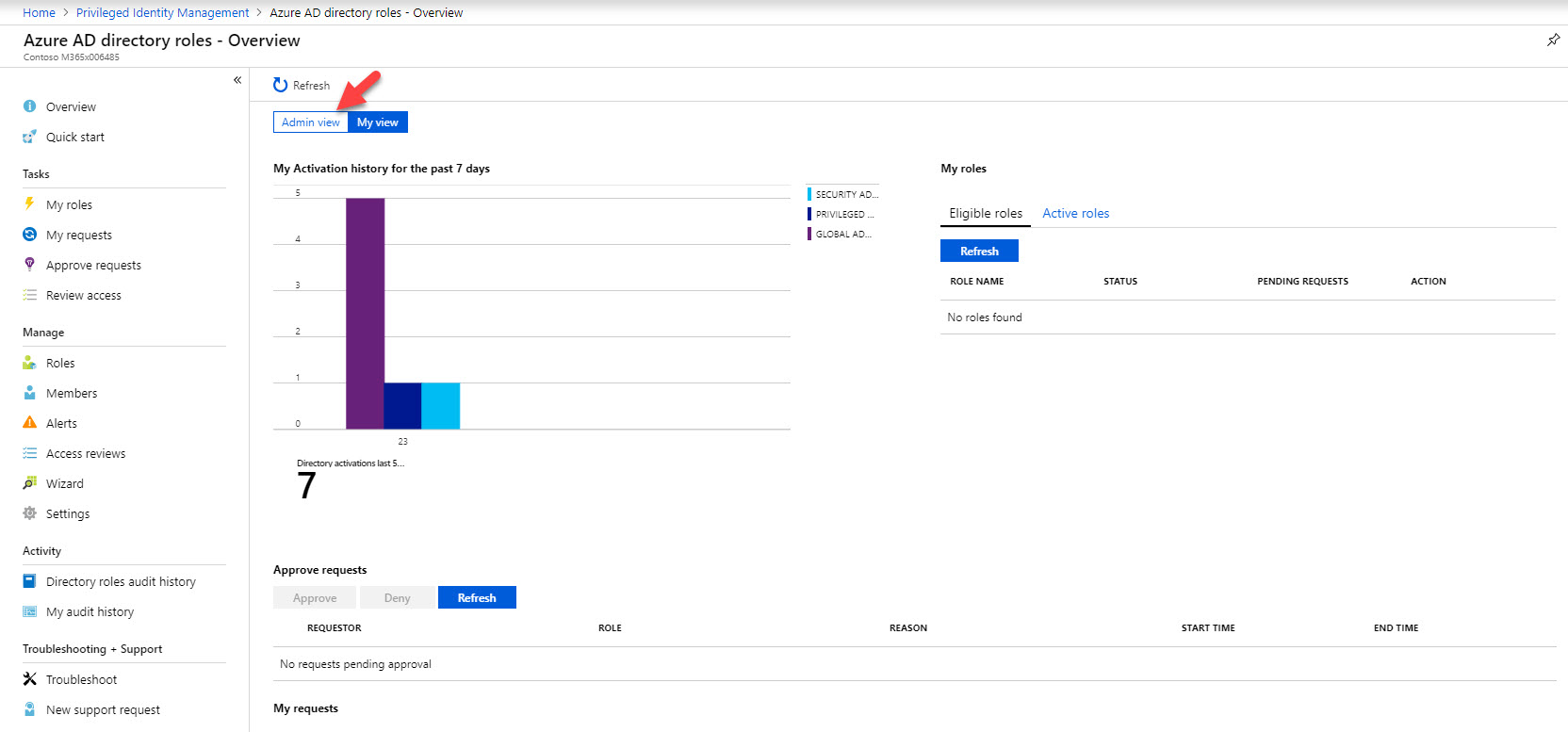Click the My audit history icon
The height and width of the screenshot is (732, 1568).
point(29,611)
